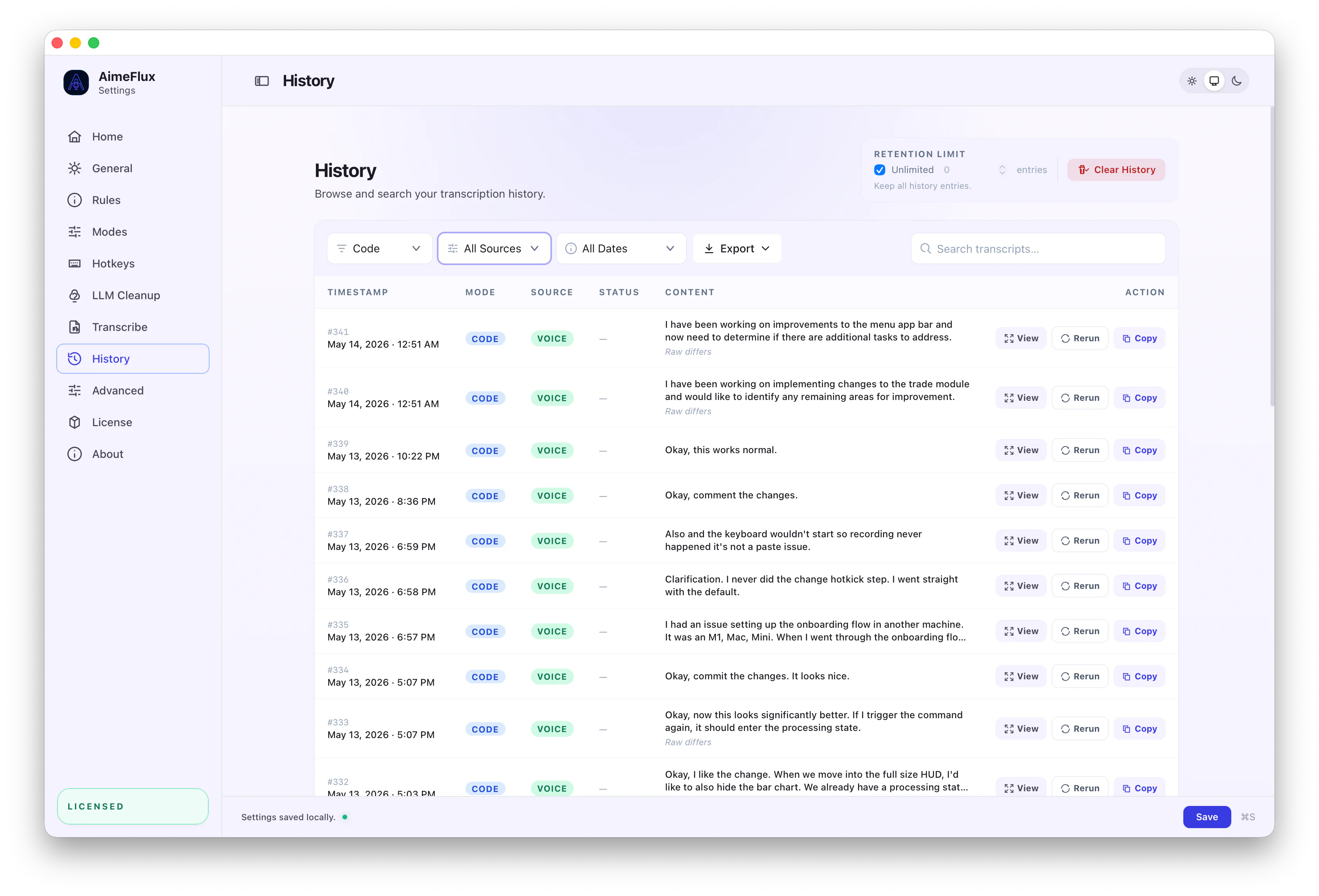Switch to light theme sun icon

1192,81
